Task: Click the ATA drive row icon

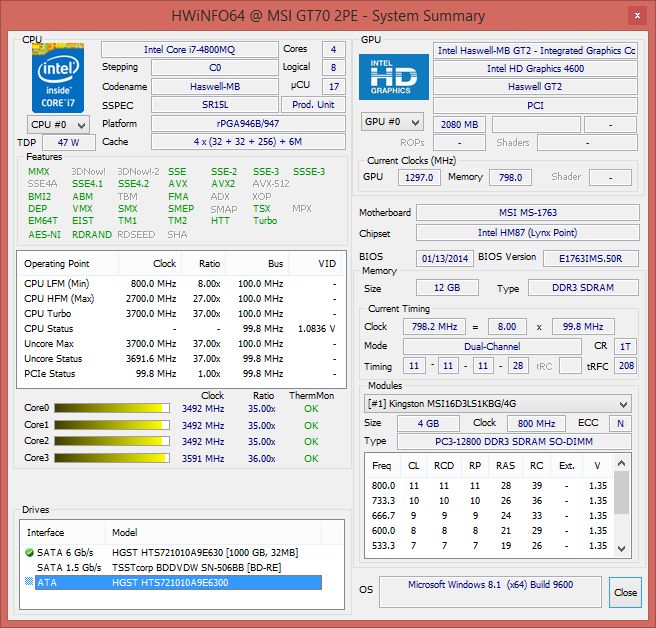Action: point(29,582)
